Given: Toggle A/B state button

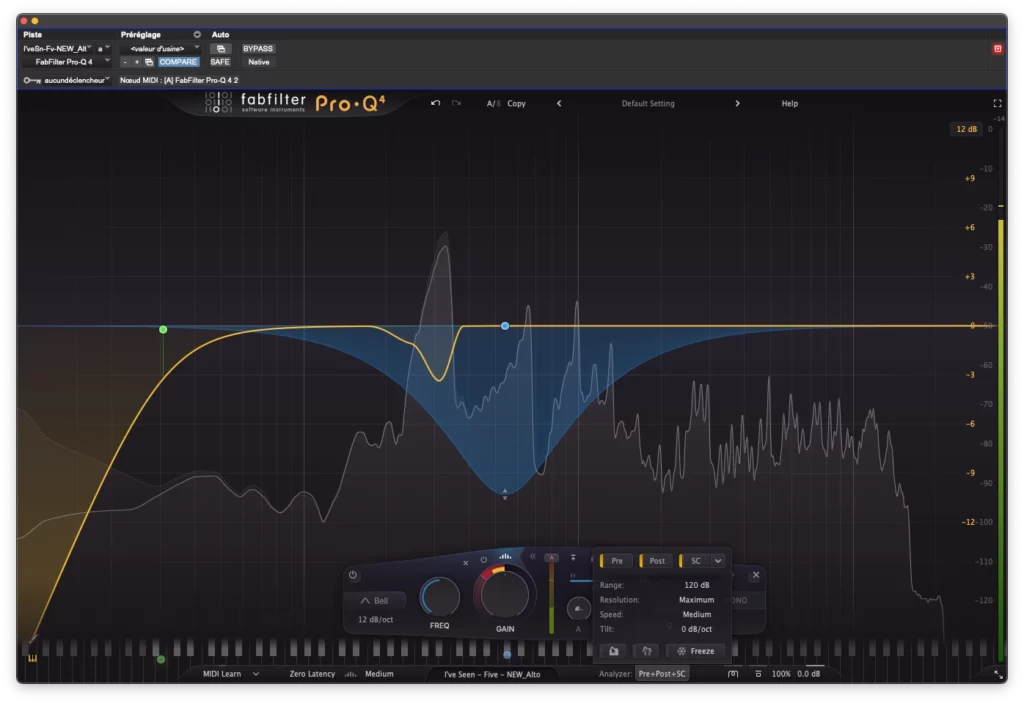Looking at the screenshot, I should (x=493, y=103).
